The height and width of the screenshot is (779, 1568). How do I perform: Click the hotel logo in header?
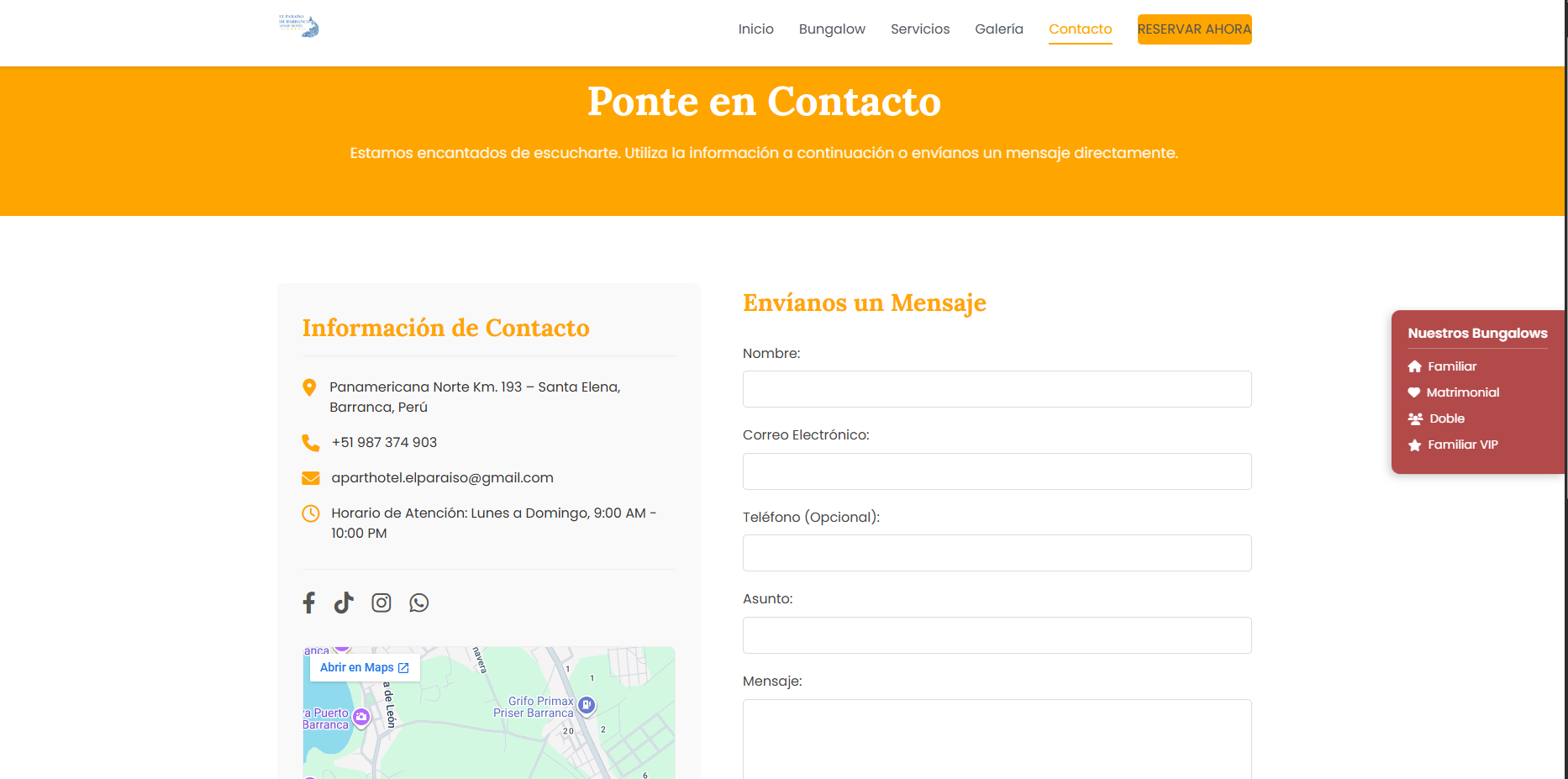(x=298, y=26)
